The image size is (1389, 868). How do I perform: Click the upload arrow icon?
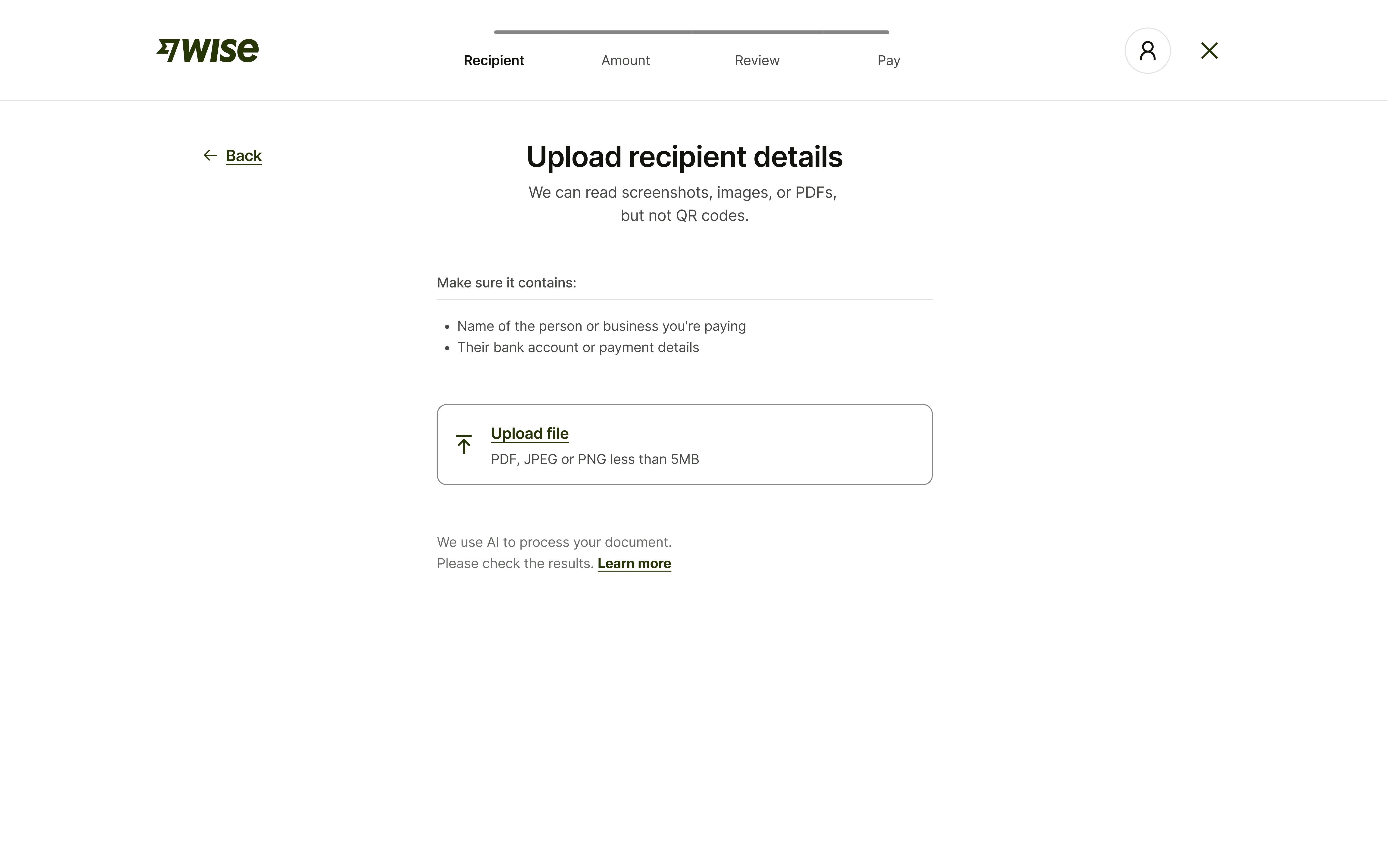[464, 444]
